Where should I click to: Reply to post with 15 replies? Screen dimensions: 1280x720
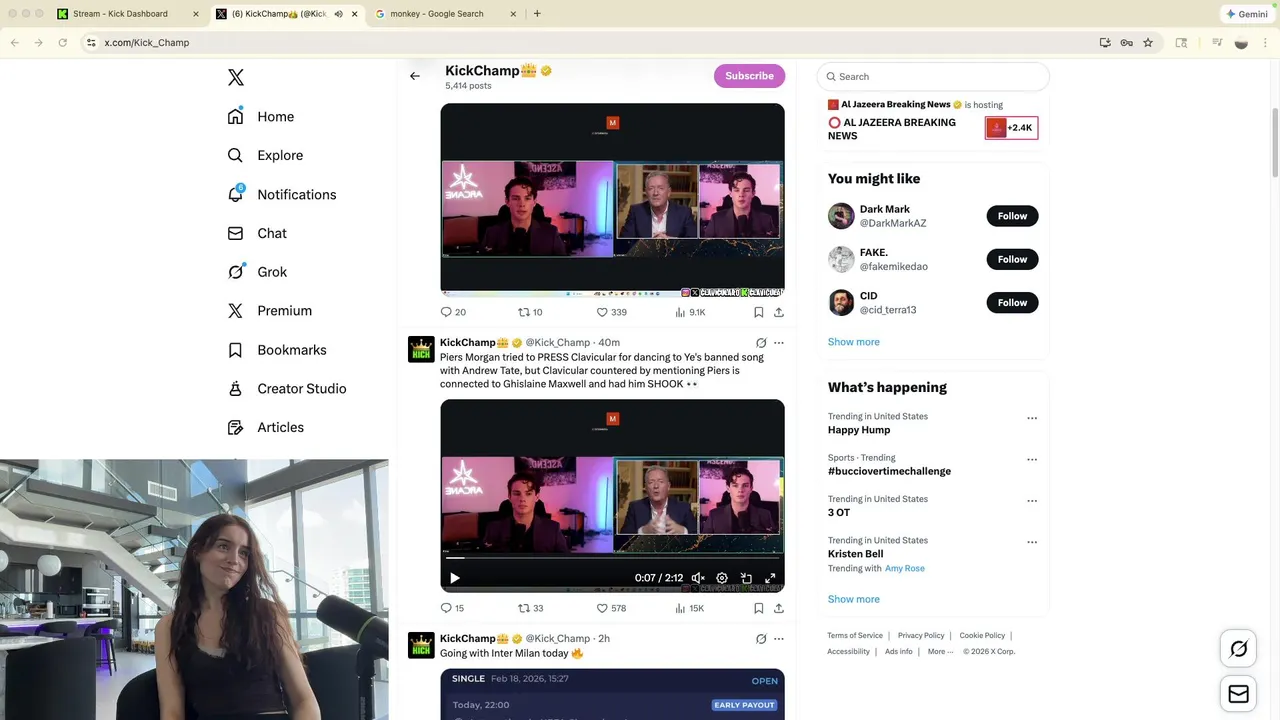click(452, 608)
